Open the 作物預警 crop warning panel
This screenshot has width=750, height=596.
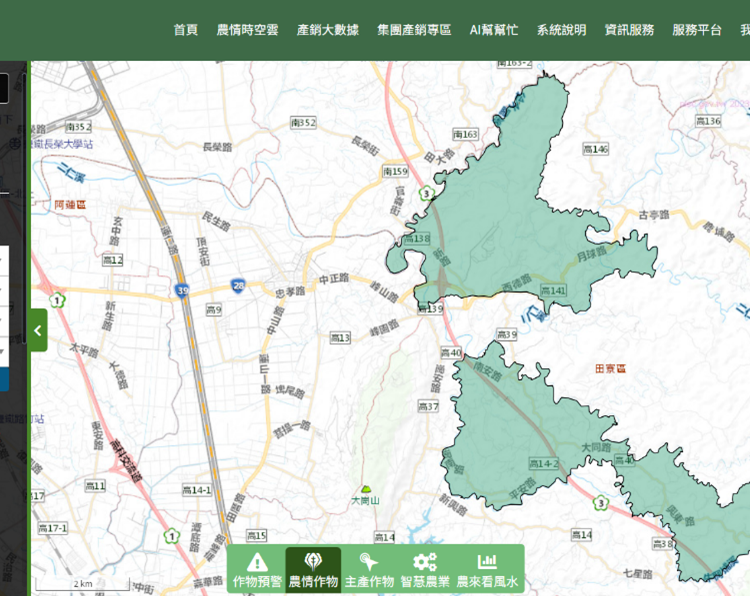point(257,568)
